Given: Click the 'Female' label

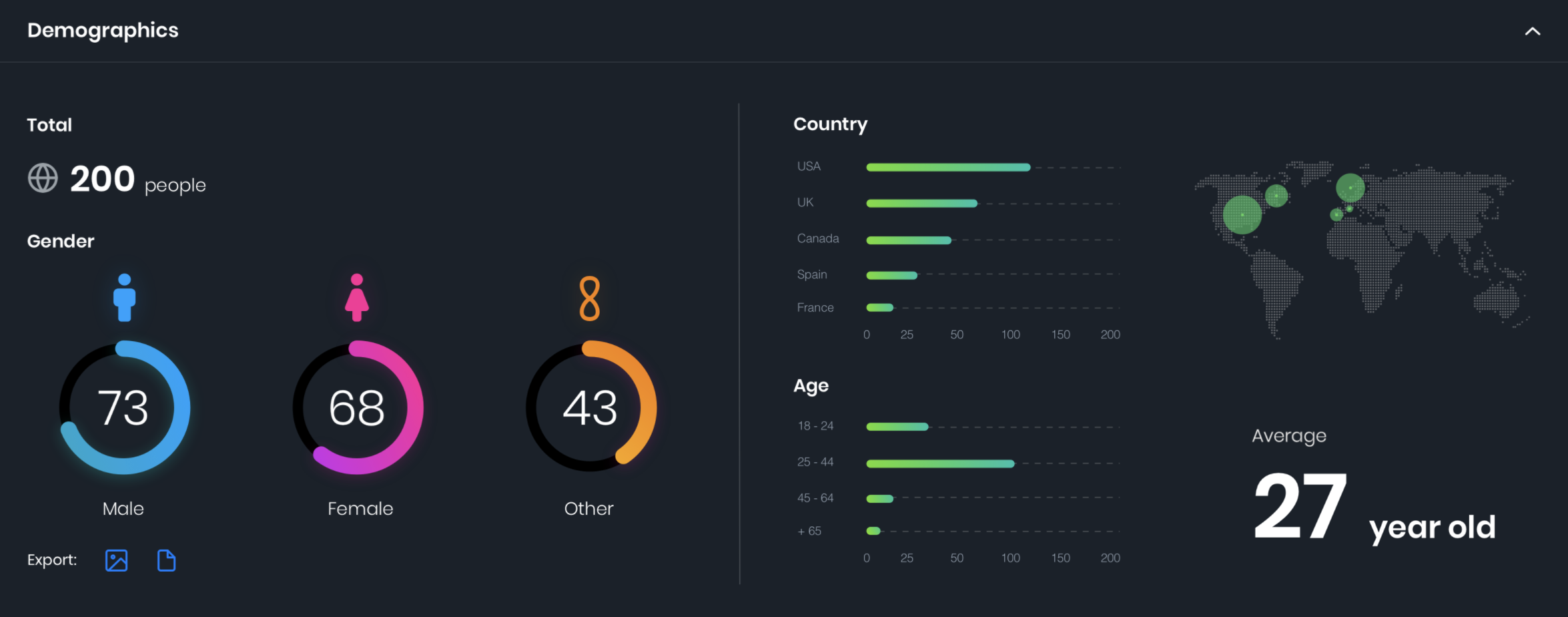Looking at the screenshot, I should (x=360, y=509).
